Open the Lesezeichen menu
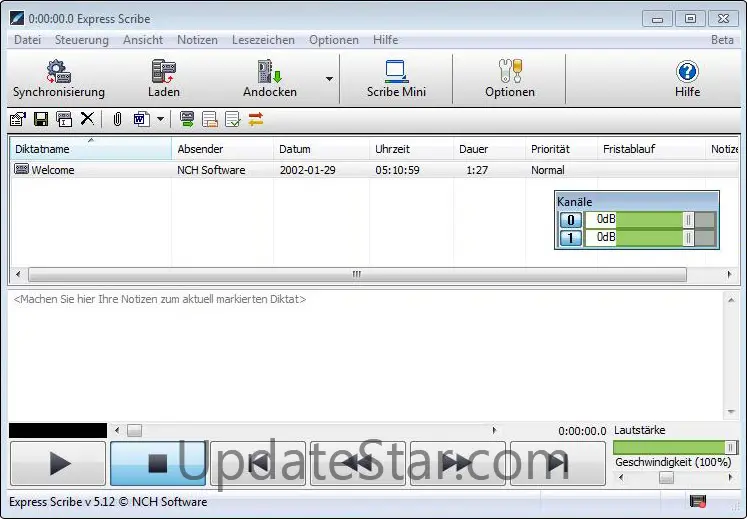The width and height of the screenshot is (747, 519). (263, 40)
